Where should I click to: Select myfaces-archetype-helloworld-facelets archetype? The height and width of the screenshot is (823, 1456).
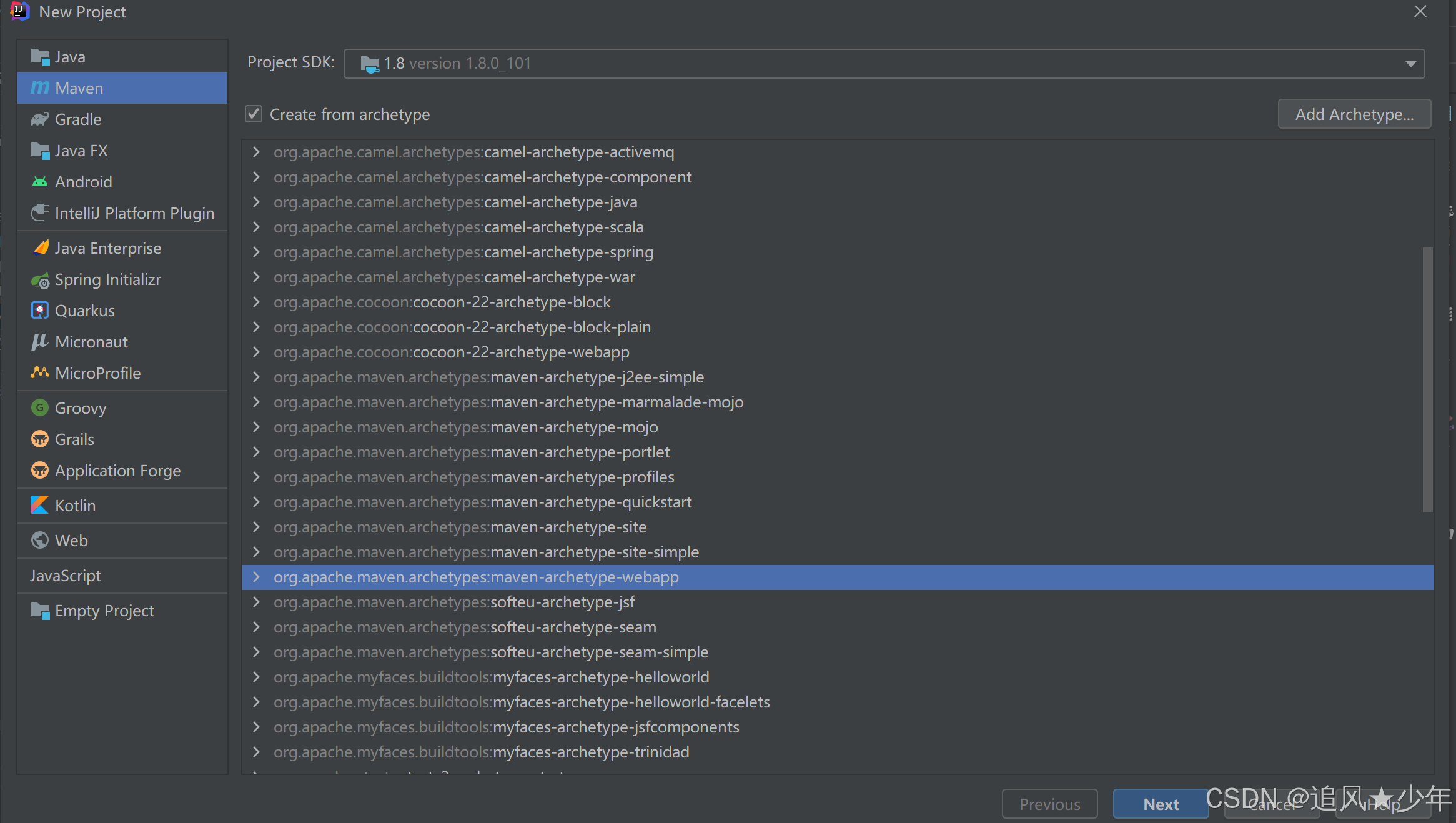pyautogui.click(x=838, y=702)
